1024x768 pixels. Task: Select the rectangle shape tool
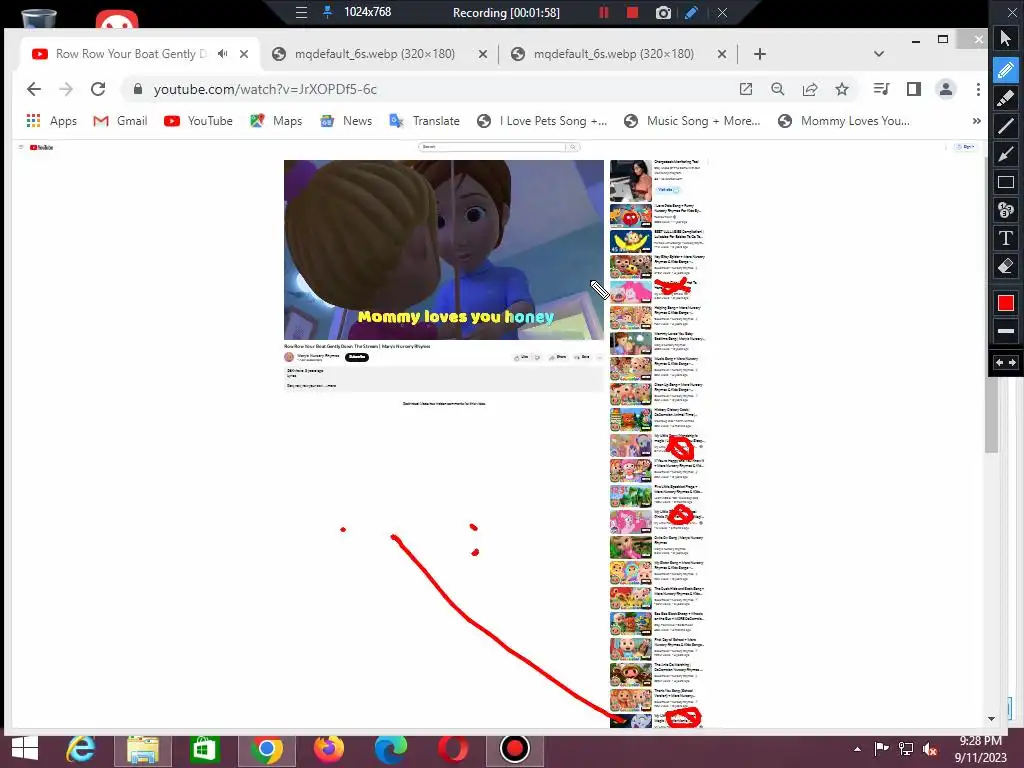point(1006,183)
